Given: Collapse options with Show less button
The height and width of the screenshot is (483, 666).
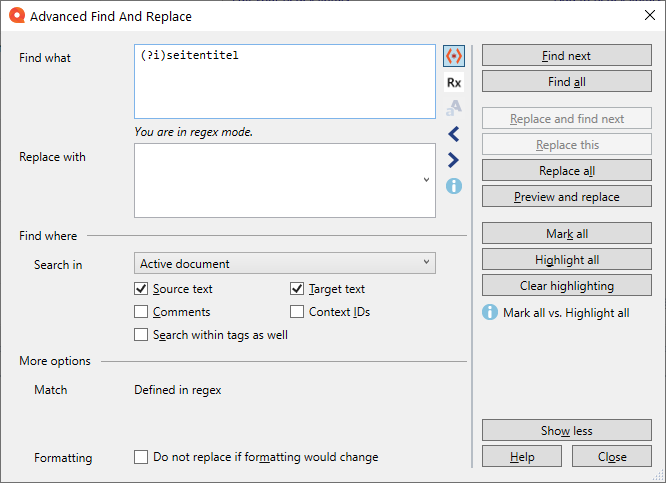Looking at the screenshot, I should [x=567, y=431].
